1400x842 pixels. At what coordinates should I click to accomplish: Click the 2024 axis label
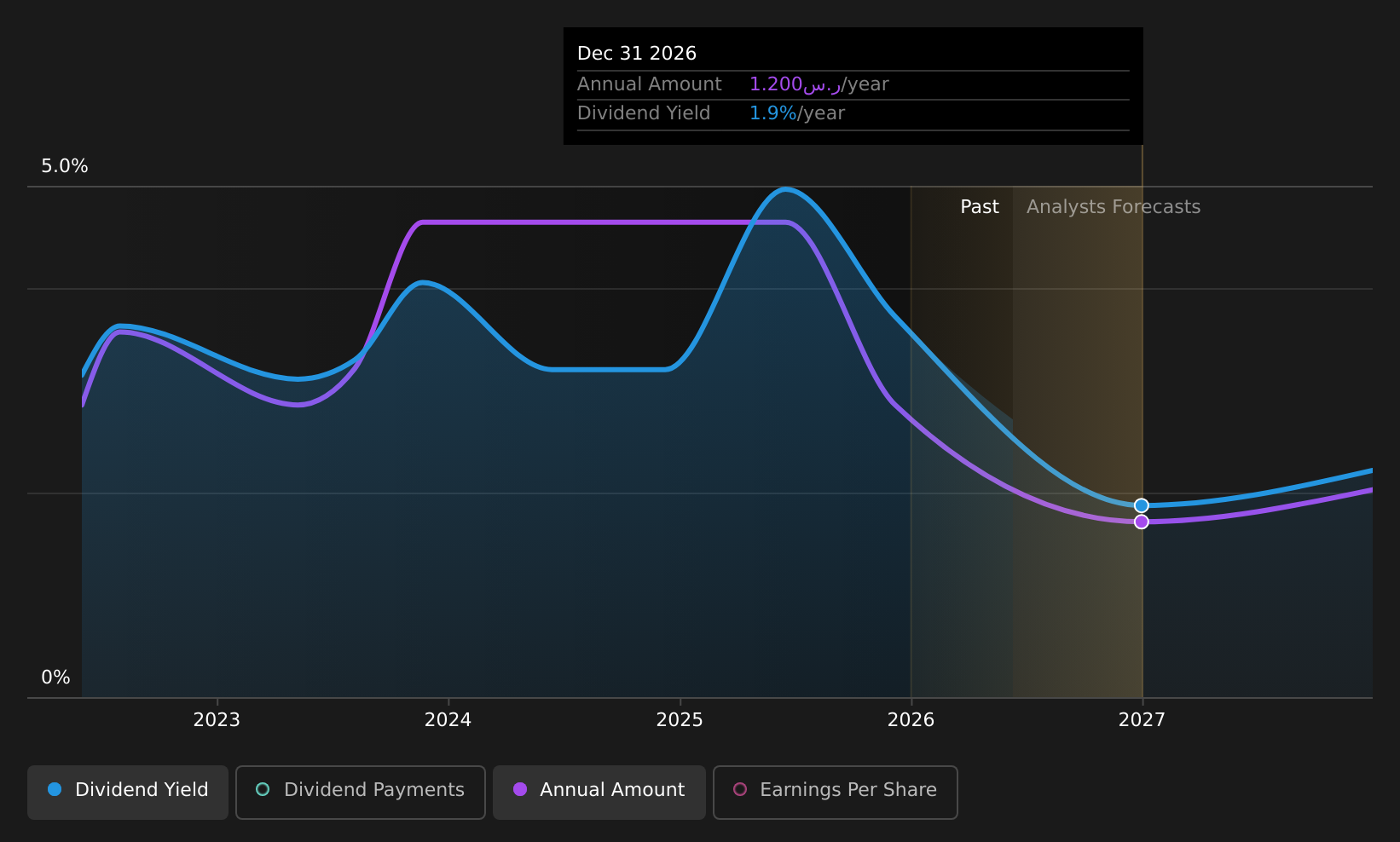click(x=448, y=720)
